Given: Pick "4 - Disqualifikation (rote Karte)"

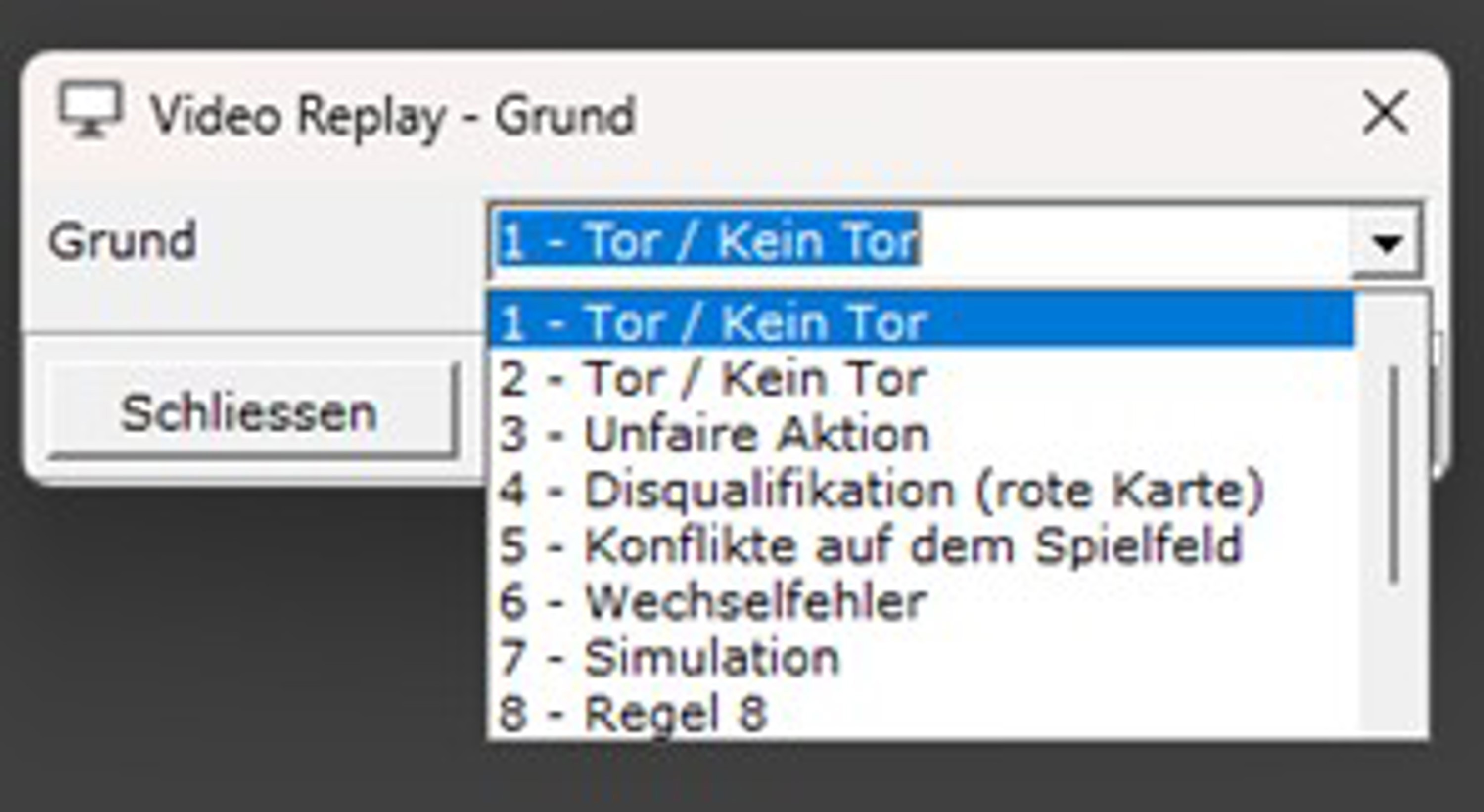Looking at the screenshot, I should click(x=881, y=491).
